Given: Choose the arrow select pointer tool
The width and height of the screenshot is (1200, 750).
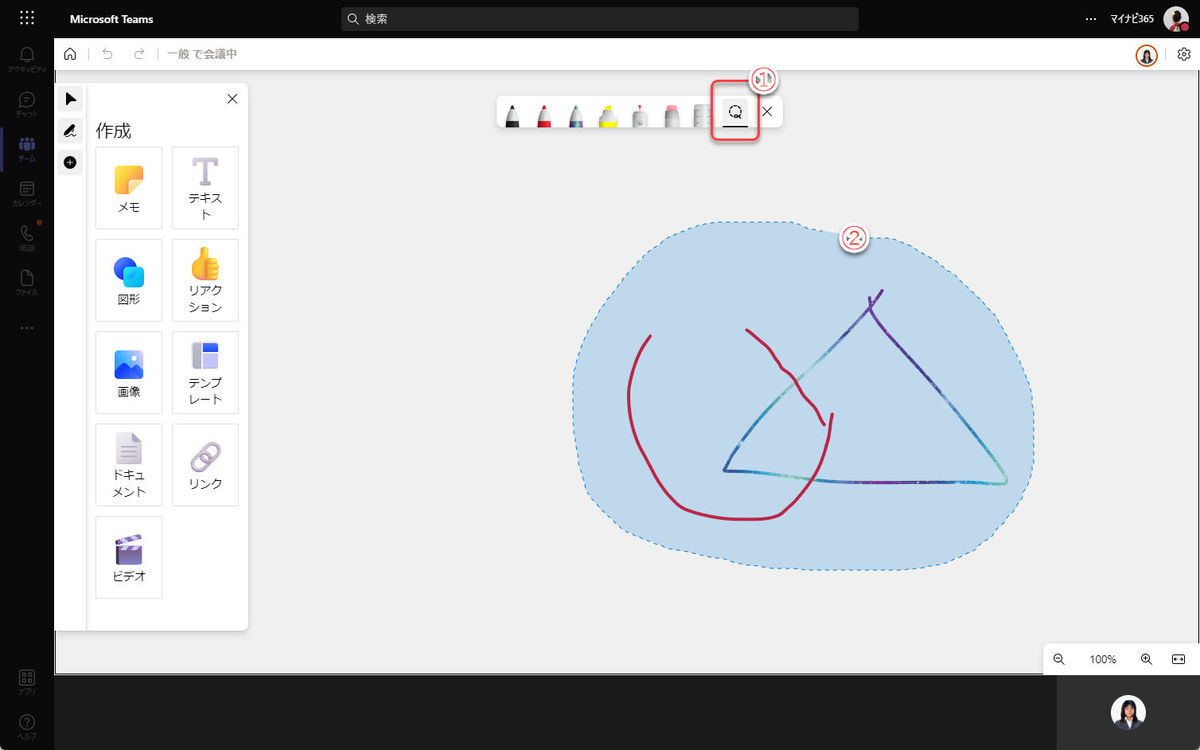Looking at the screenshot, I should pos(70,98).
